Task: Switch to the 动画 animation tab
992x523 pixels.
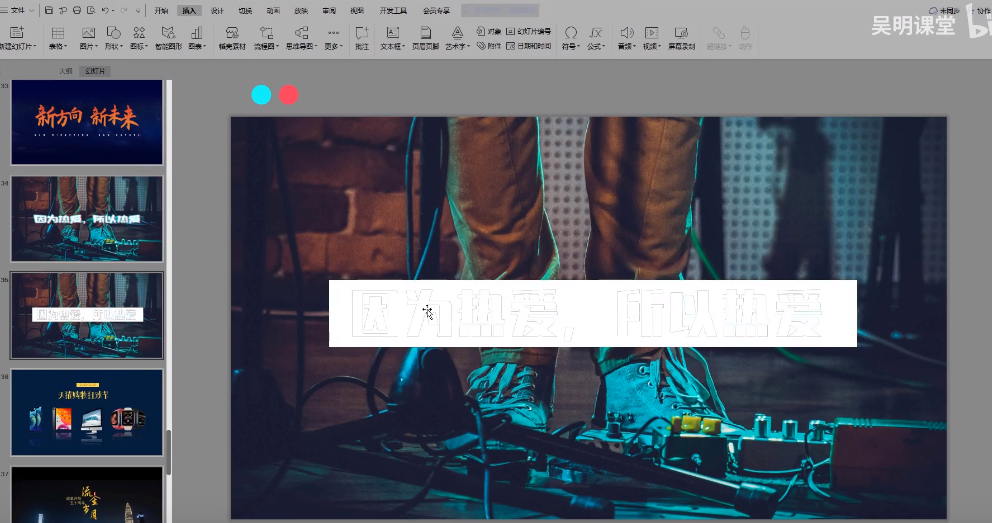Action: point(273,11)
